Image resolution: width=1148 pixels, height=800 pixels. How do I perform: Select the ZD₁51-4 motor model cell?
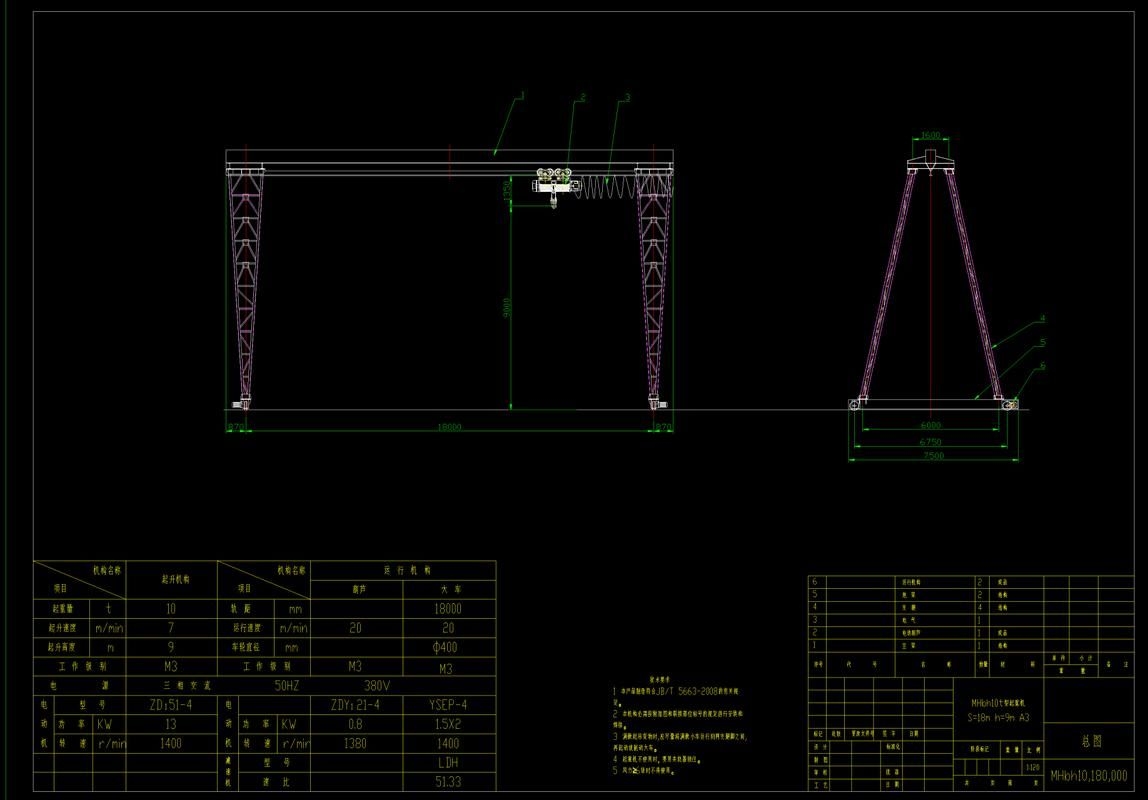(170, 704)
